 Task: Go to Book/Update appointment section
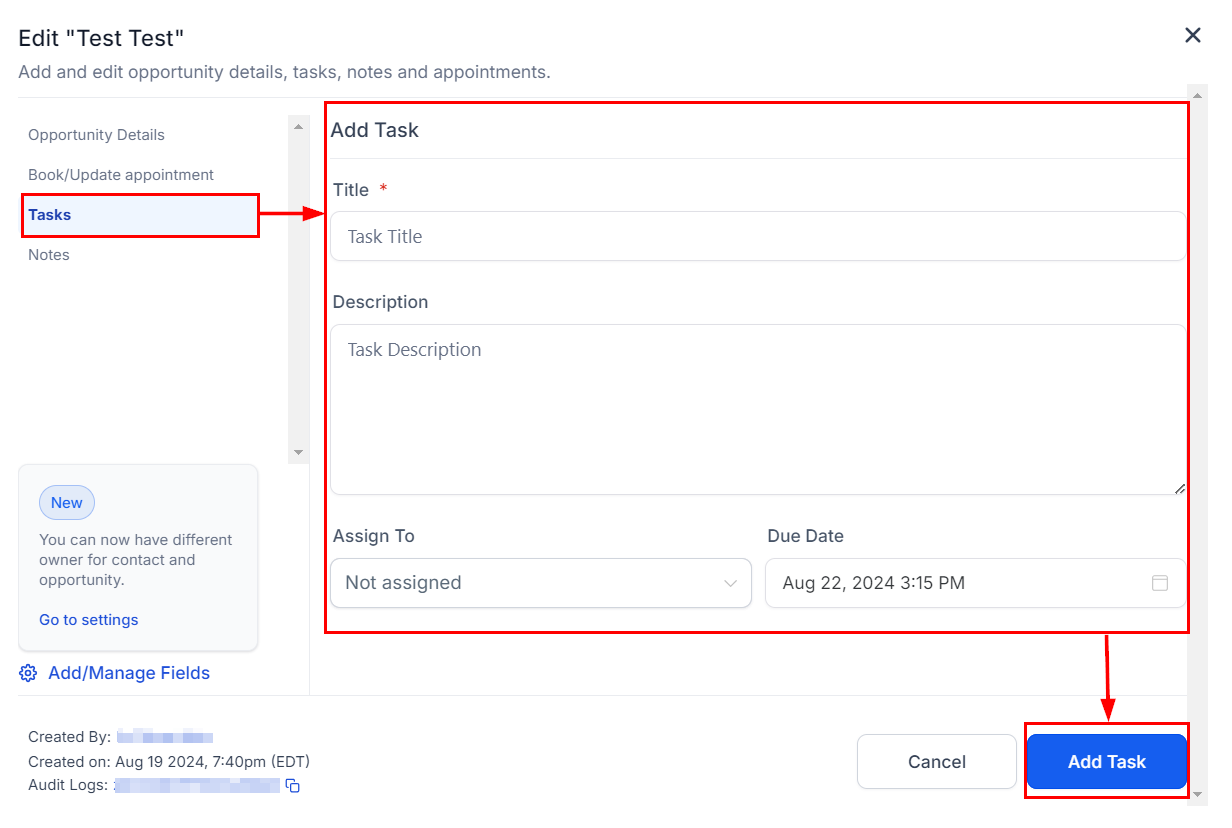tap(121, 175)
